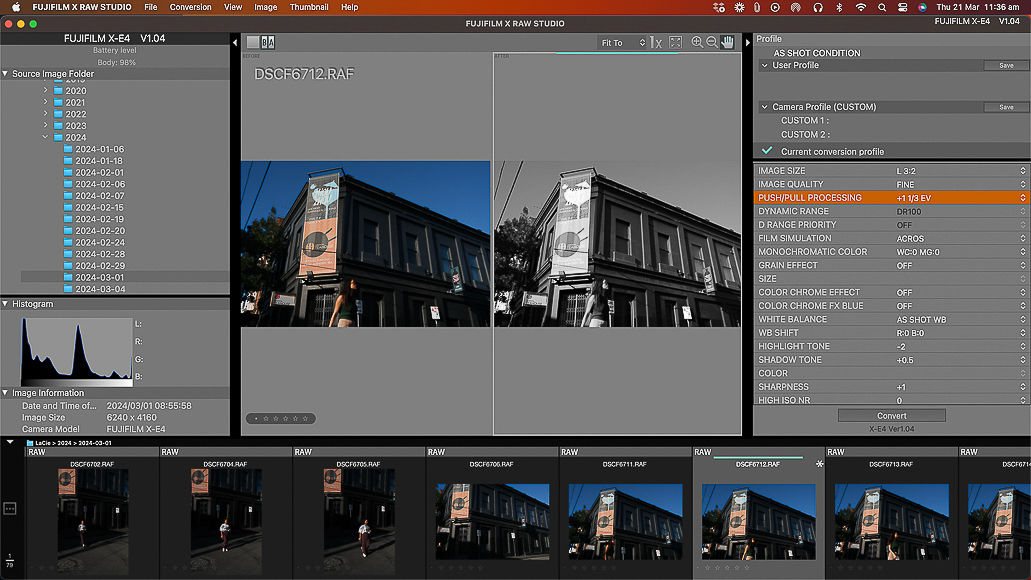
Task: Change SHARPNESS value
Action: 892,387
